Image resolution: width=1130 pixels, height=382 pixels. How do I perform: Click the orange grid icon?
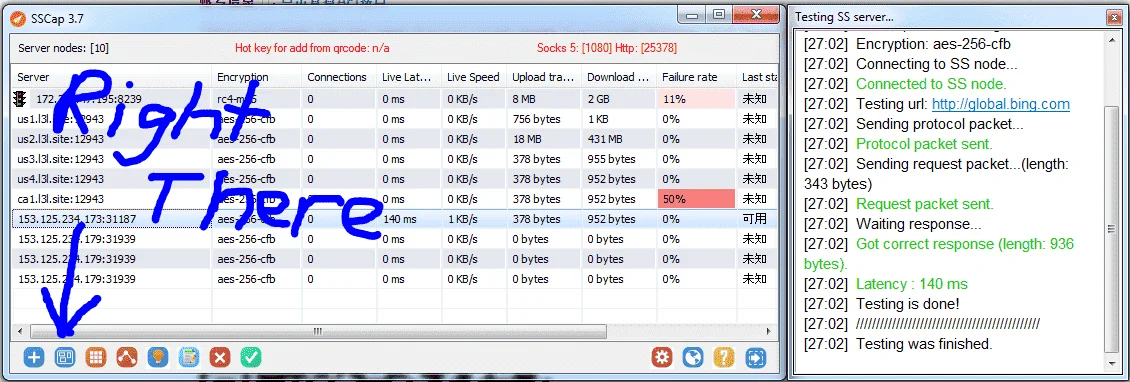[x=96, y=356]
